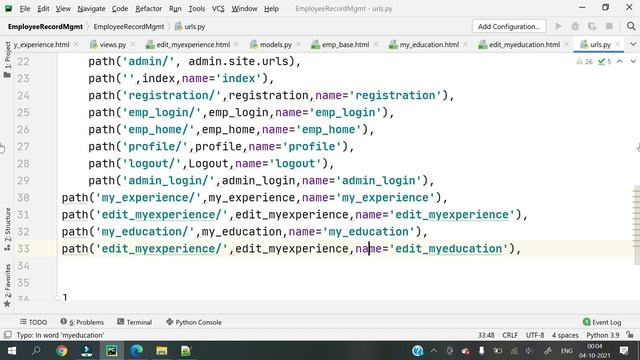Viewport: 640px width, 360px height.
Task: Open Windows taskbar search
Action: coord(36,351)
